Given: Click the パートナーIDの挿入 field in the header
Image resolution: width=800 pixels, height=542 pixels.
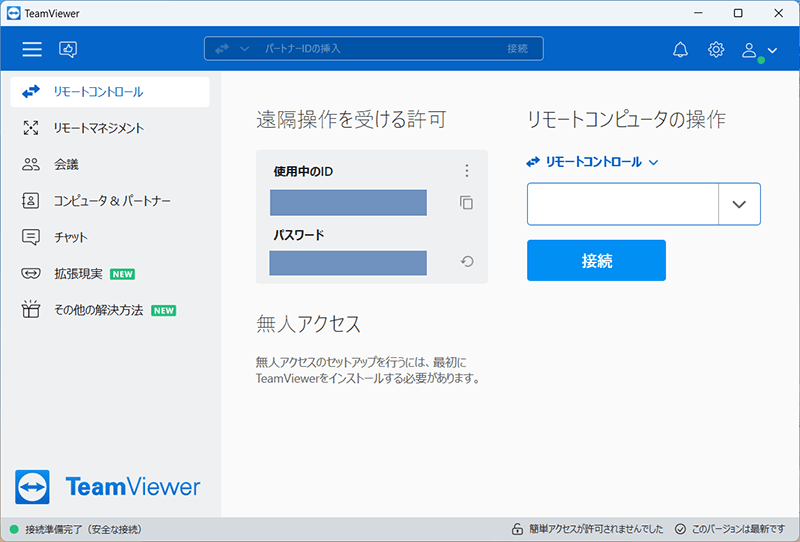Looking at the screenshot, I should click(373, 48).
